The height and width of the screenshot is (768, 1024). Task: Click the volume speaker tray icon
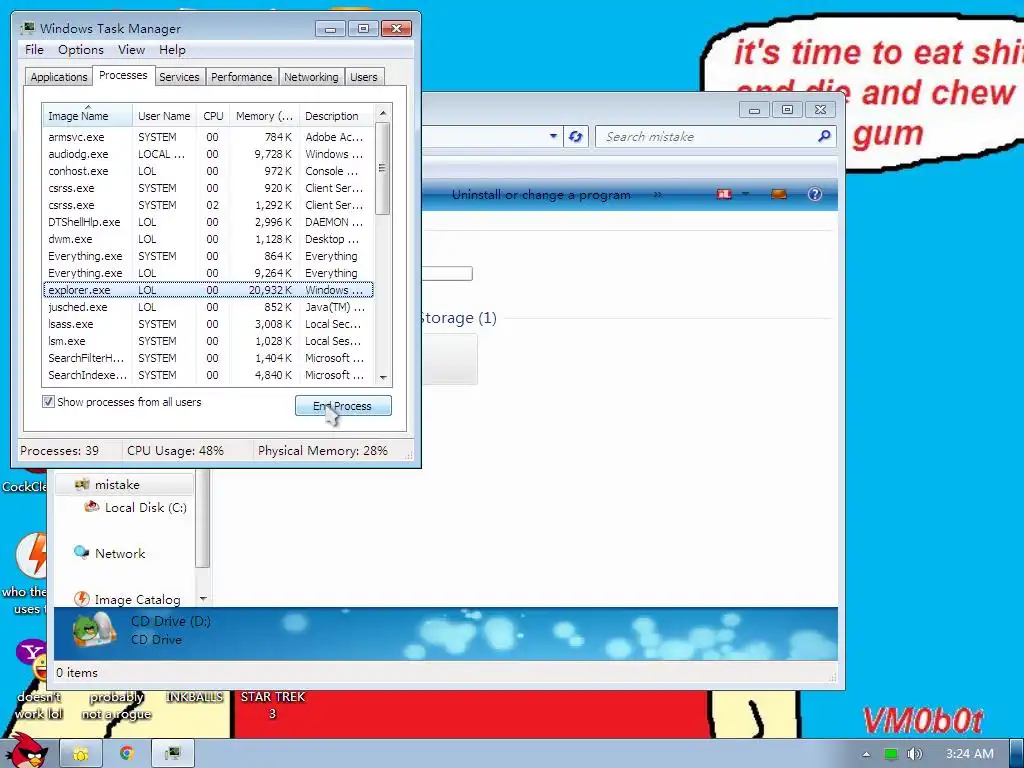[914, 754]
